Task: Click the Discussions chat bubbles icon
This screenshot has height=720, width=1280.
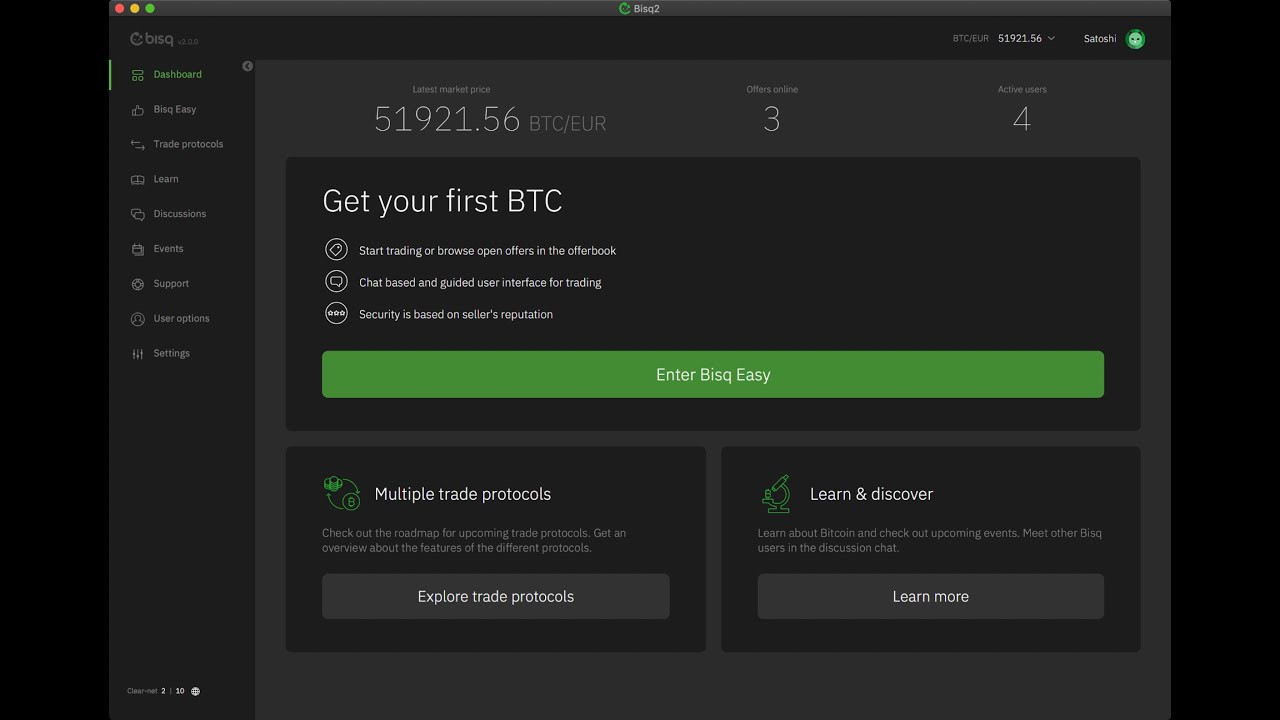Action: tap(138, 214)
